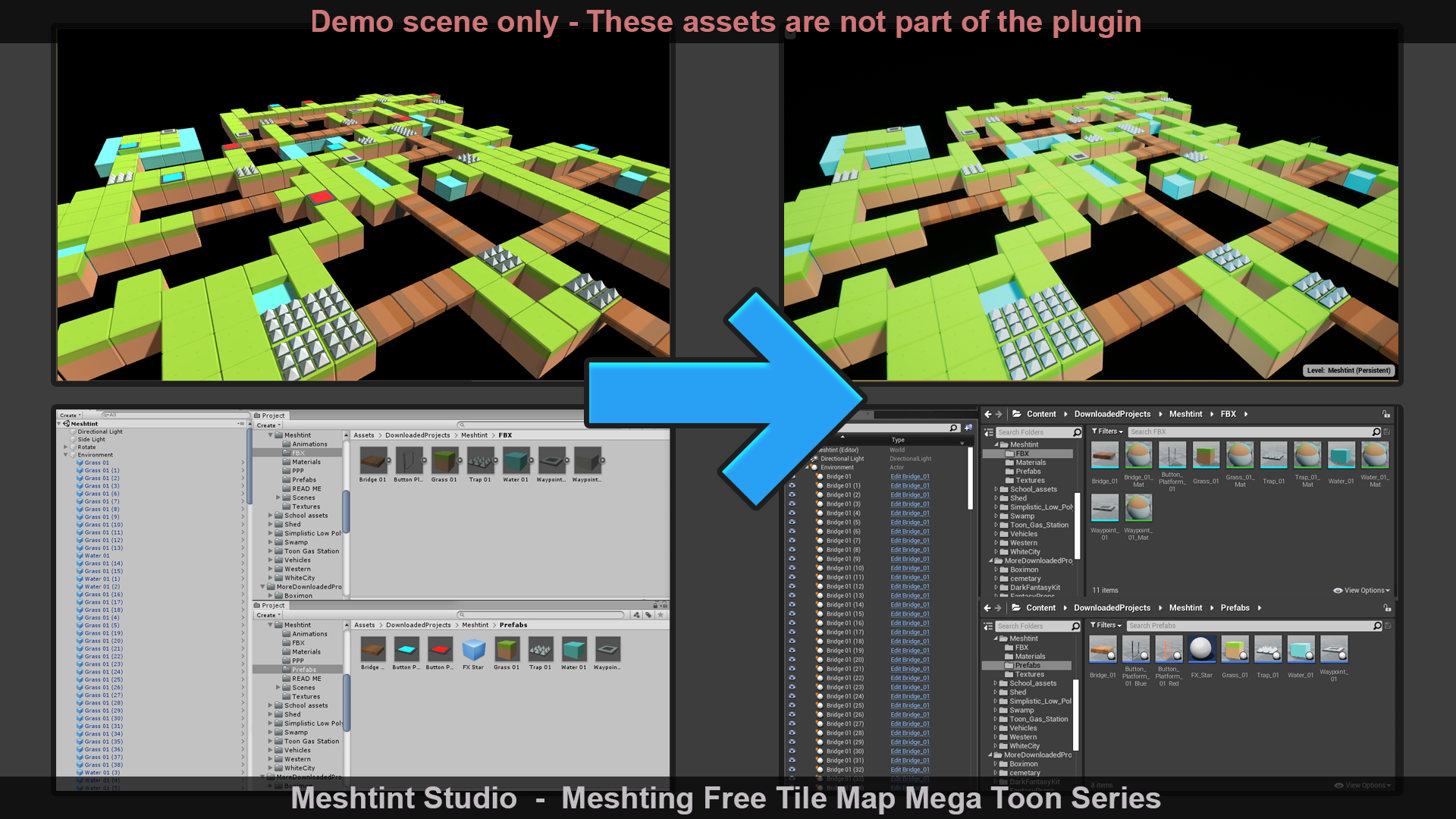Toggle visibility eye for Bridge 01 (5)
The width and height of the screenshot is (1456, 819).
tap(792, 522)
